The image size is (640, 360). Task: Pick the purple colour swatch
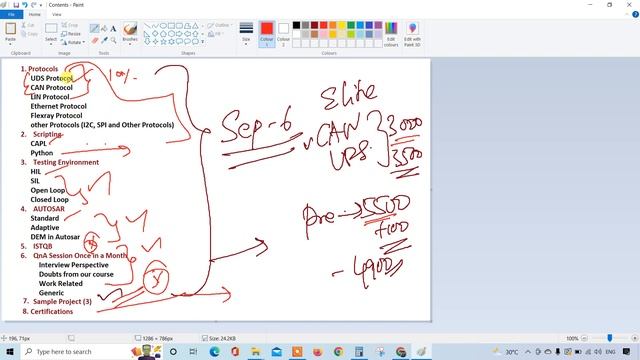tap(378, 25)
